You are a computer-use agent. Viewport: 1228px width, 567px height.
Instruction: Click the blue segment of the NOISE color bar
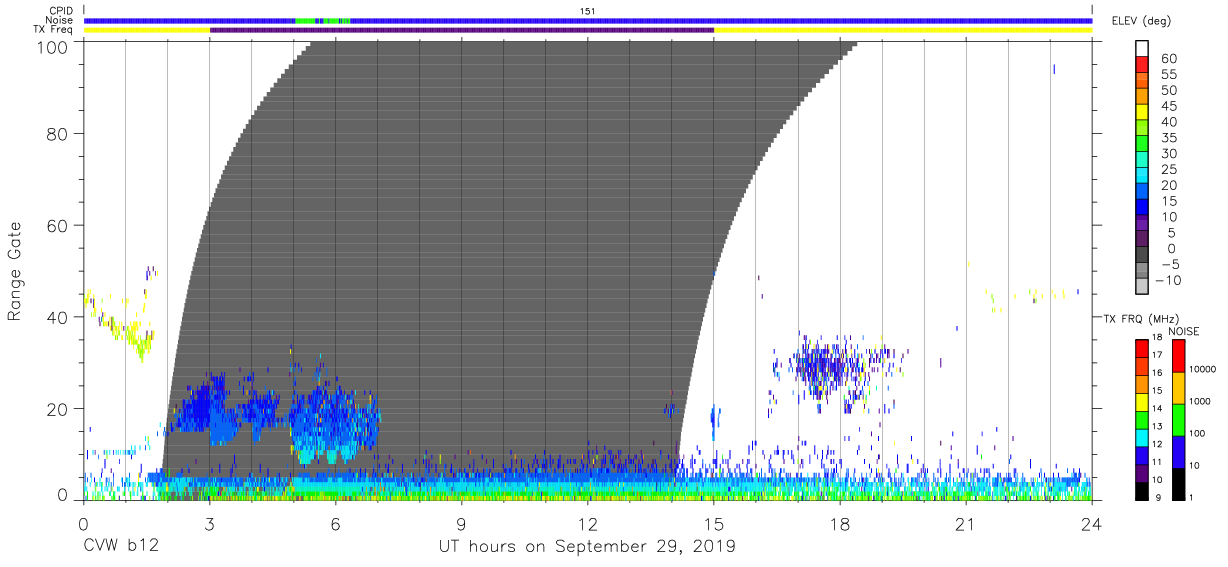pos(1178,450)
